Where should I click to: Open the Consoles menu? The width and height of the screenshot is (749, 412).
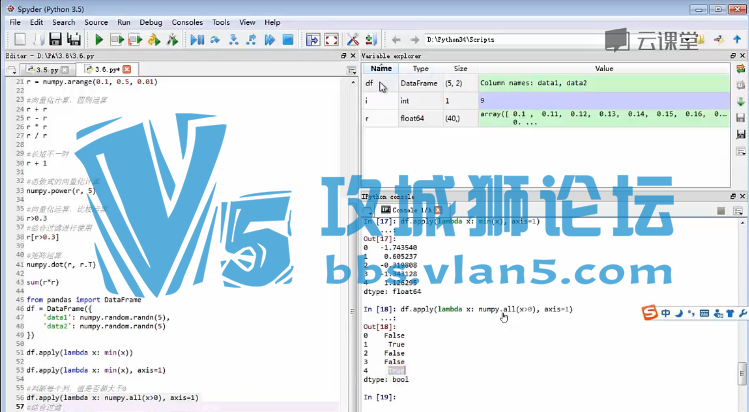pos(187,22)
